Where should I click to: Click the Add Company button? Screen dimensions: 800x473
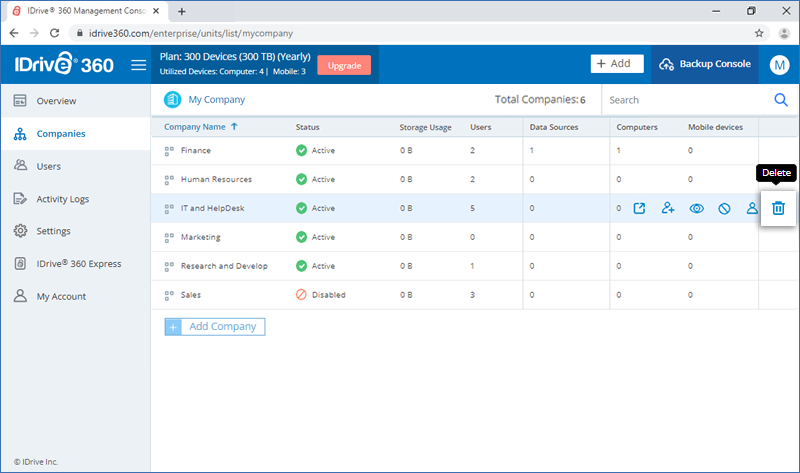pos(215,327)
